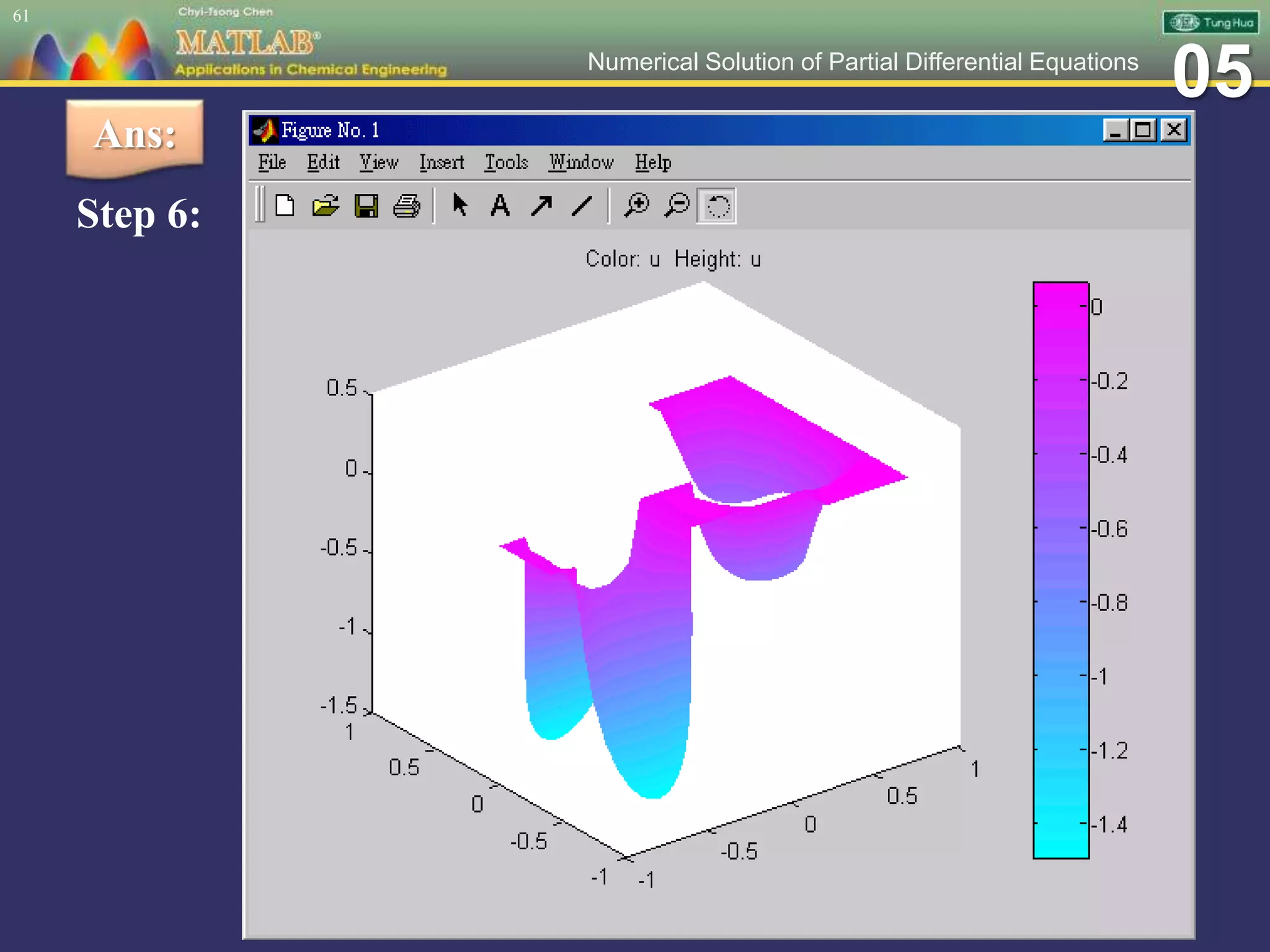Open a file with the folder icon
The image size is (1270, 952).
(x=326, y=206)
